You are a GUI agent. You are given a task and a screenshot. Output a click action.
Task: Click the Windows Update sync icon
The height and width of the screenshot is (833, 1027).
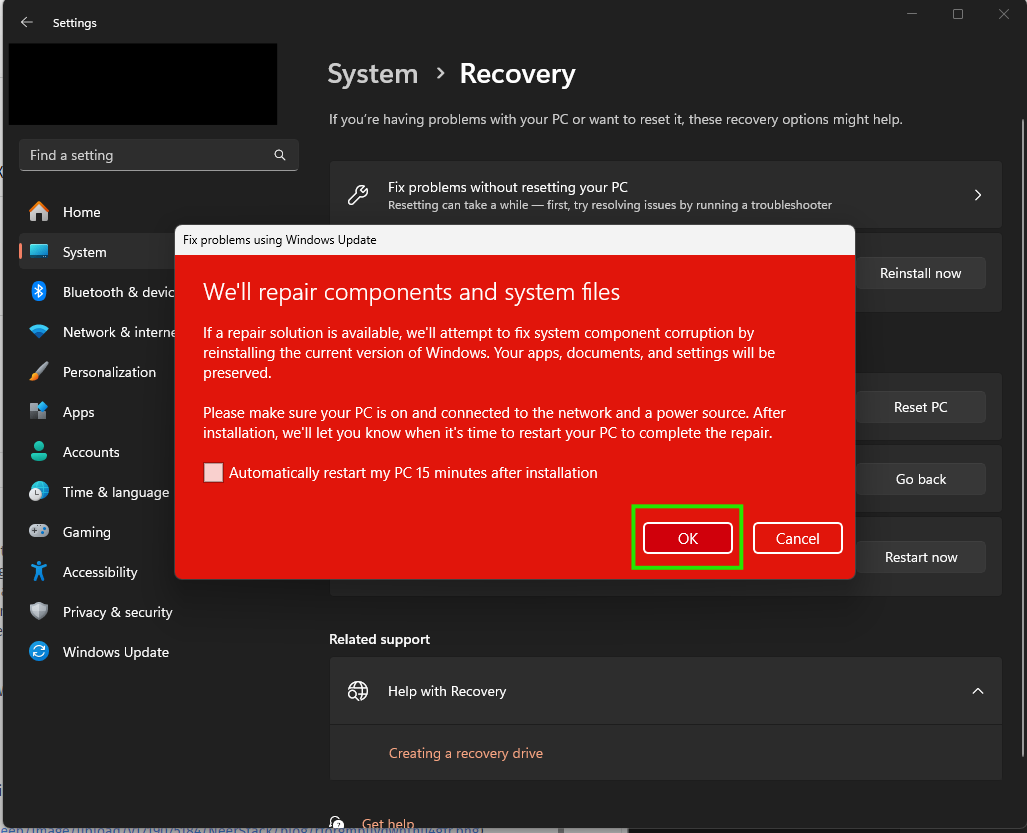tap(39, 651)
